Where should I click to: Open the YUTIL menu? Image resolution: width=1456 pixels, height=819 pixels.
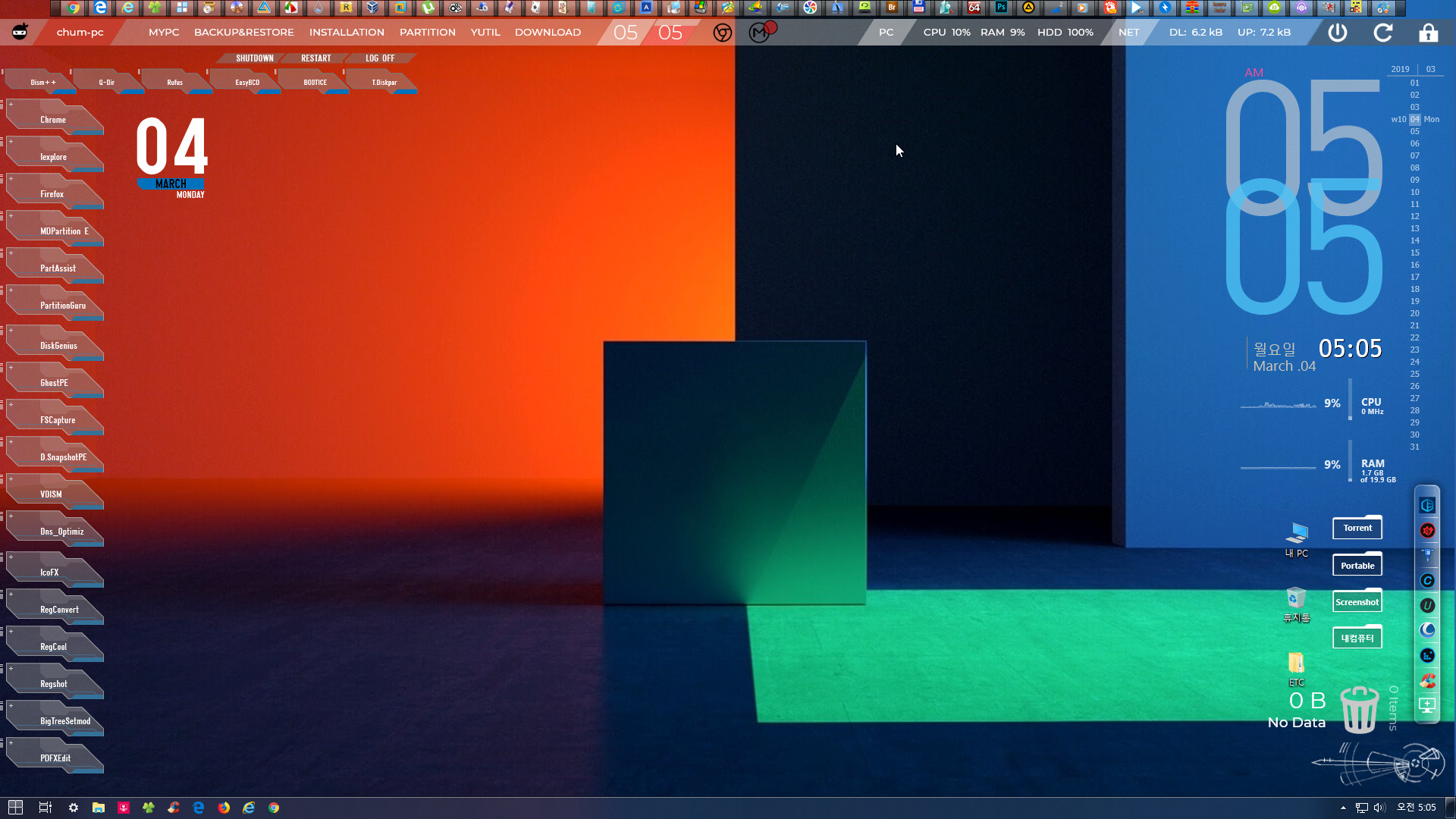[485, 33]
